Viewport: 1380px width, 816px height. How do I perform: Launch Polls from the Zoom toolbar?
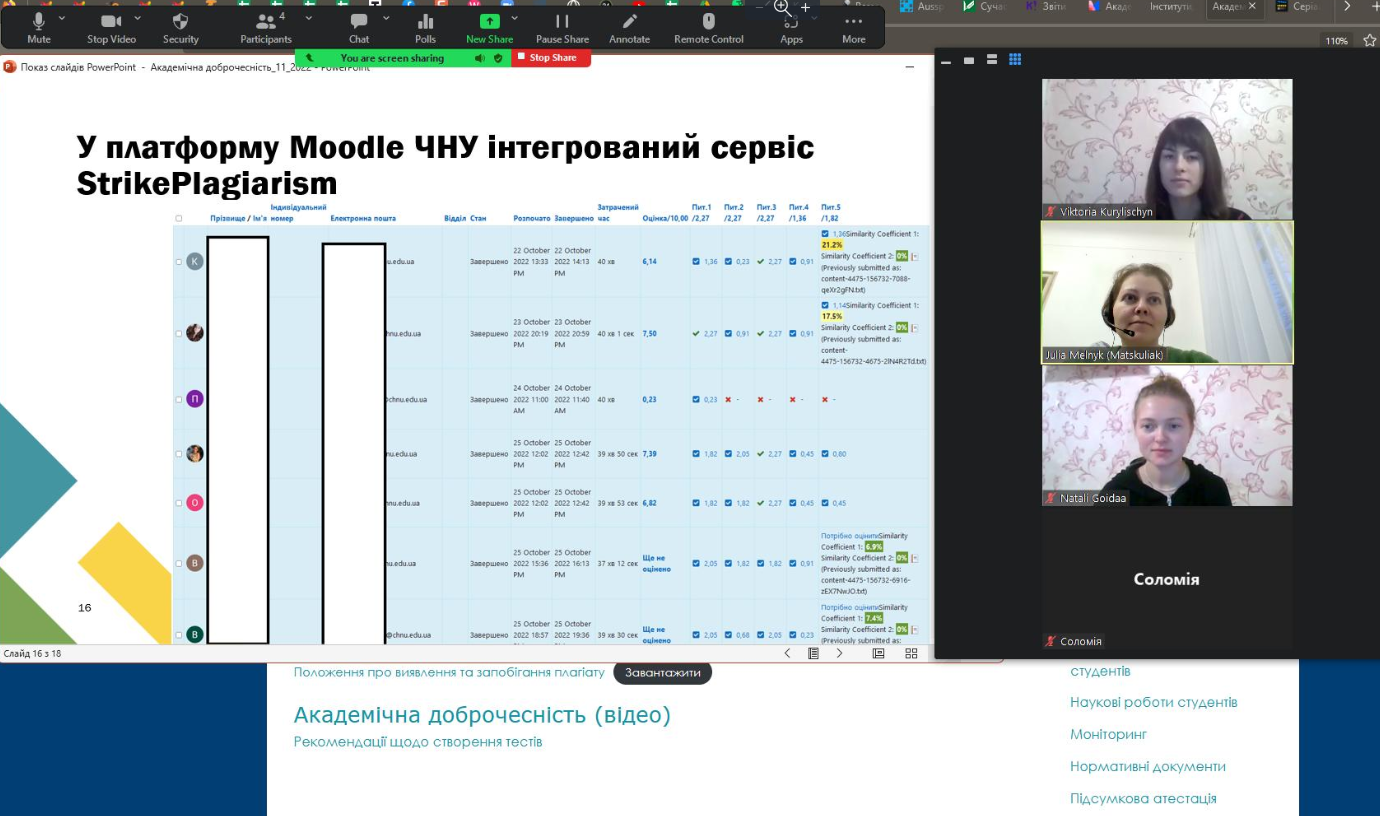[x=426, y=28]
